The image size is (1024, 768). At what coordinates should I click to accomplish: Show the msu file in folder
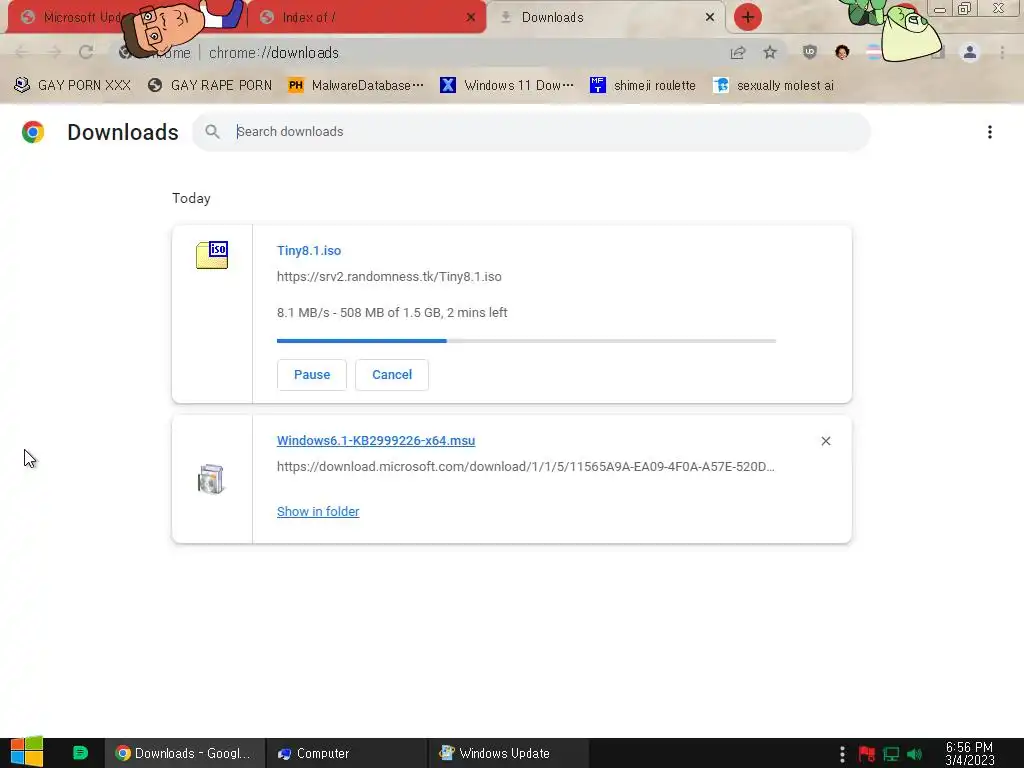point(318,511)
